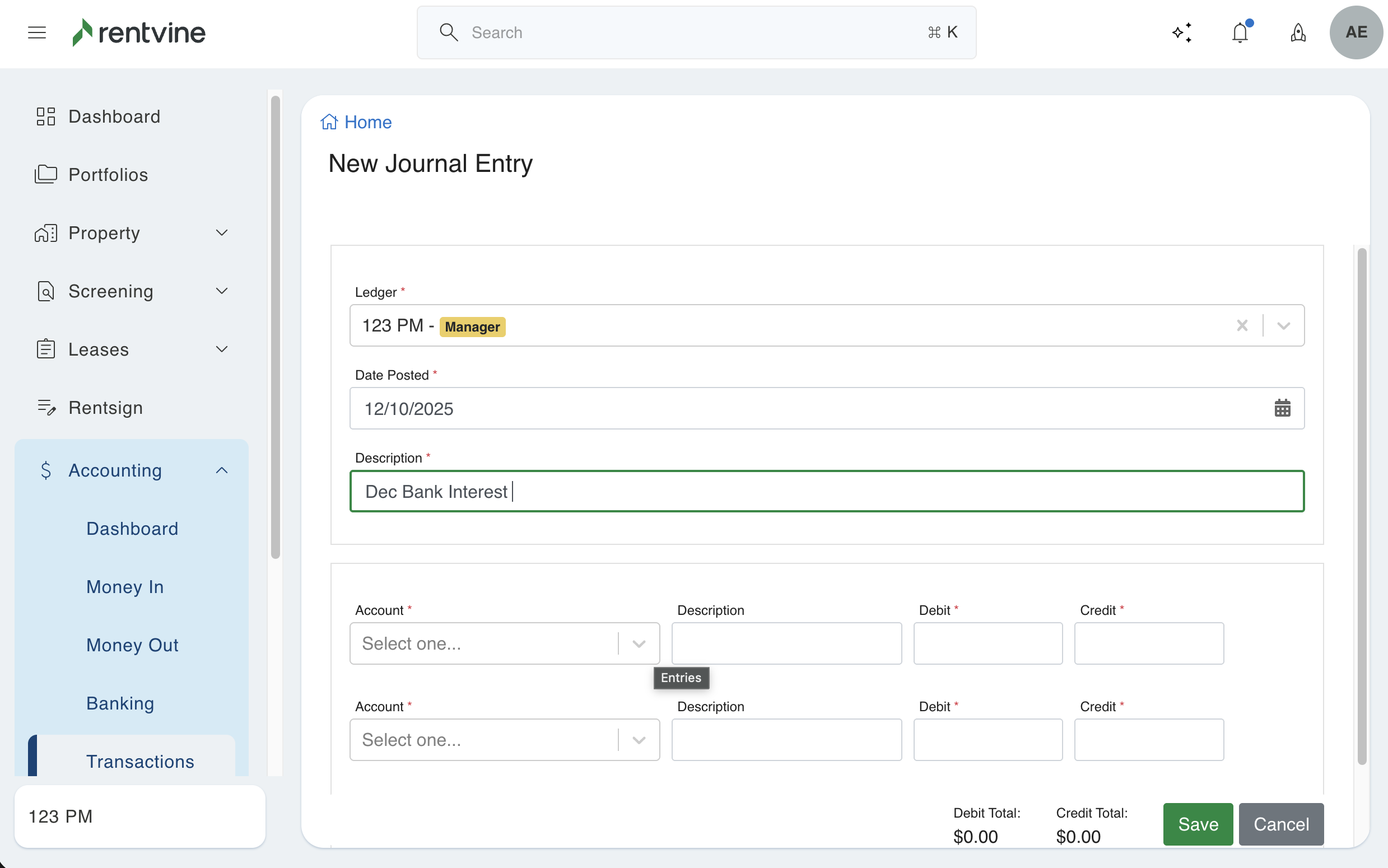The width and height of the screenshot is (1388, 868).
Task: Open Money In under Accounting
Action: point(124,587)
